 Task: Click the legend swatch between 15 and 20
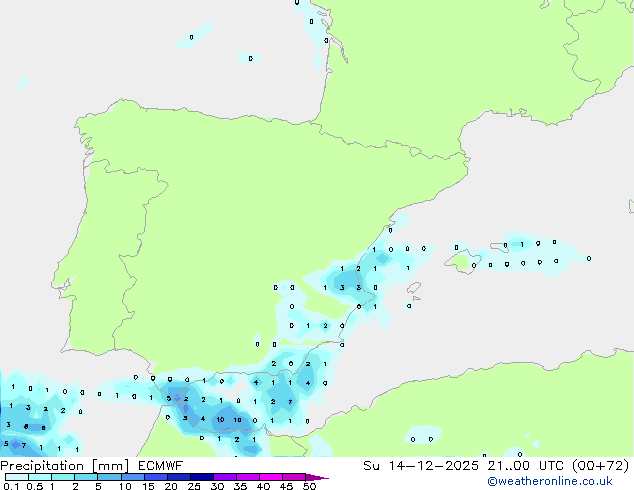tap(156, 477)
